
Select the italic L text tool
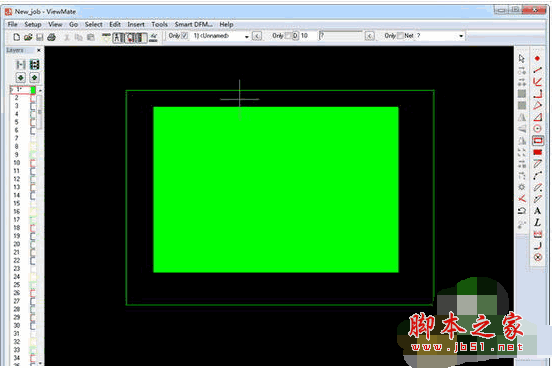click(537, 223)
